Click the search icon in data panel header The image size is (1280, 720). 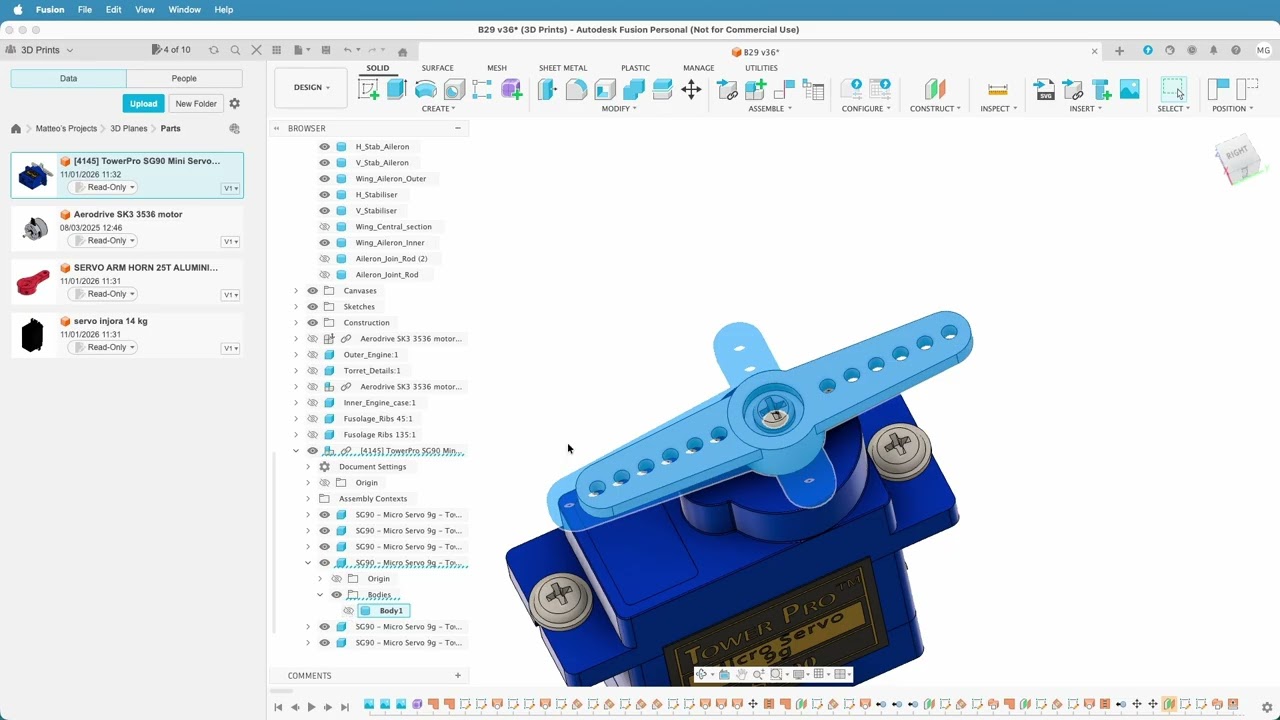pyautogui.click(x=235, y=50)
